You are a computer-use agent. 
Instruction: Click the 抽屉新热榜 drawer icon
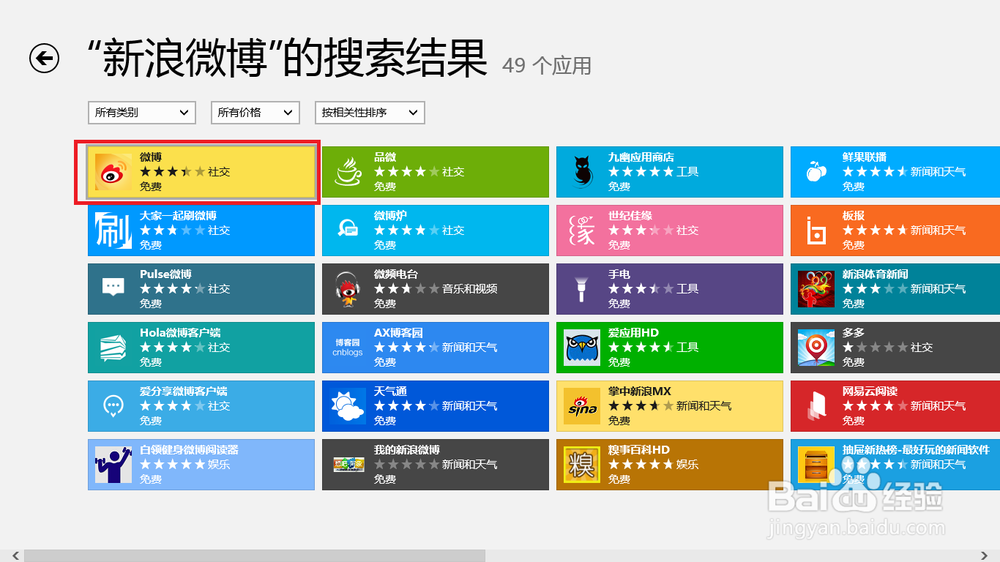[816, 464]
